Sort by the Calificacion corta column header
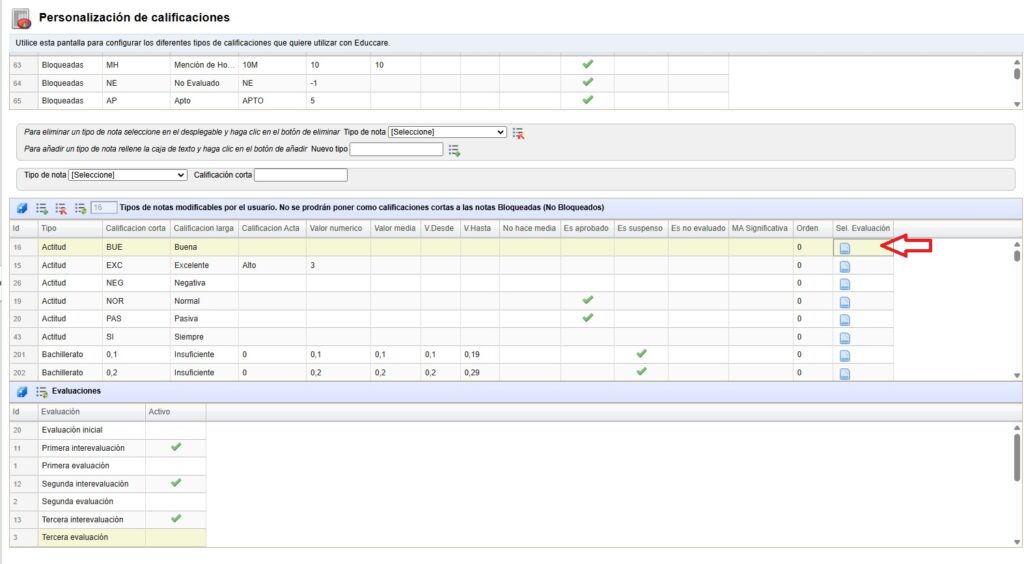 [x=136, y=228]
